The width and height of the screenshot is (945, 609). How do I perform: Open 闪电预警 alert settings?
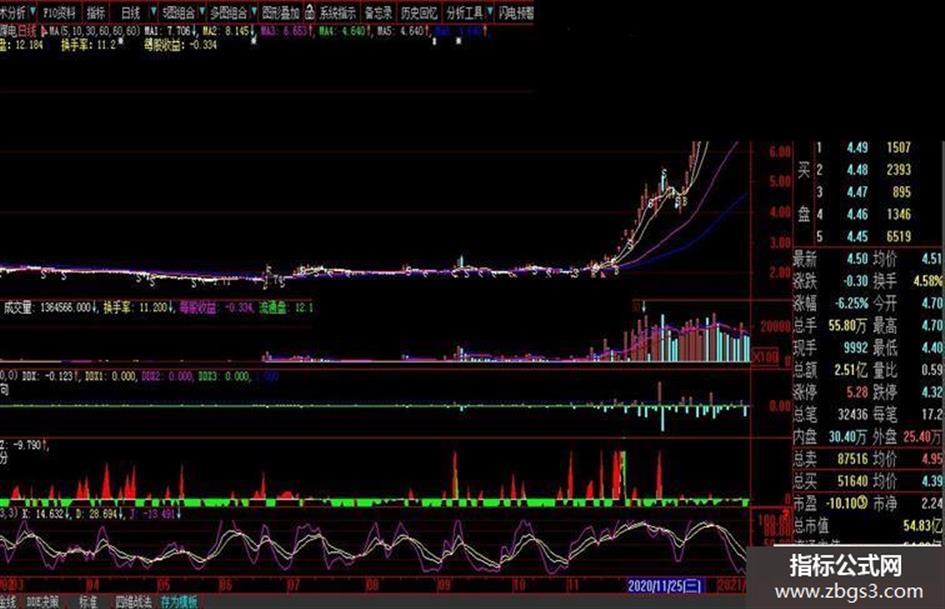[515, 12]
